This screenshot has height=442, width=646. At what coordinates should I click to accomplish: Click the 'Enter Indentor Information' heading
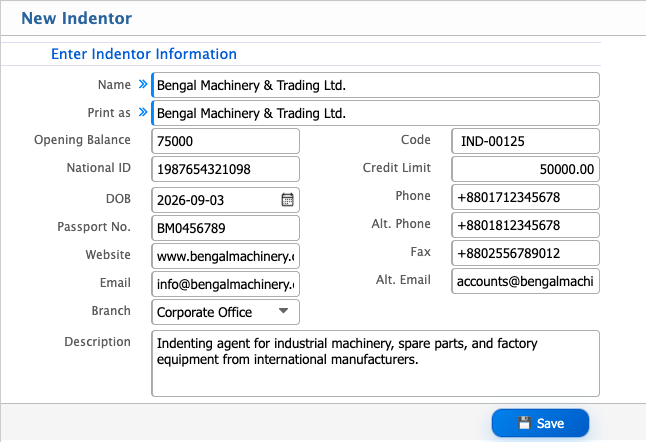pyautogui.click(x=144, y=54)
